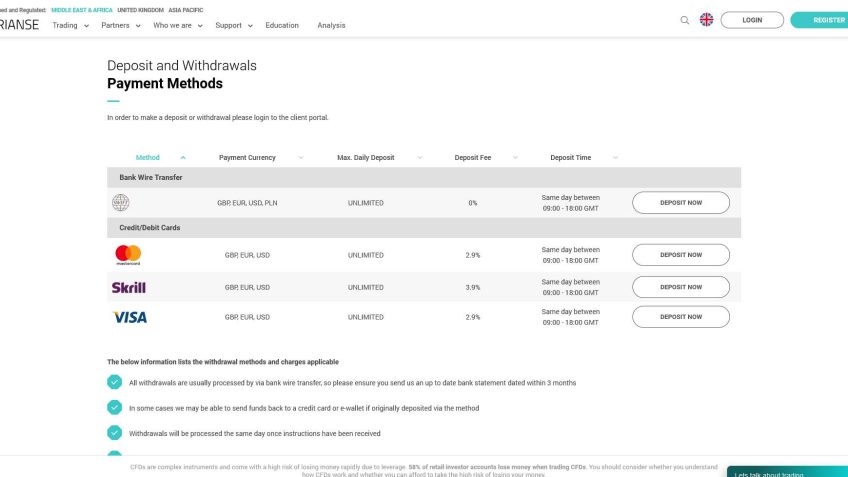Screen dimensions: 848x477
Task: Click the VISA logo
Action: 130,317
